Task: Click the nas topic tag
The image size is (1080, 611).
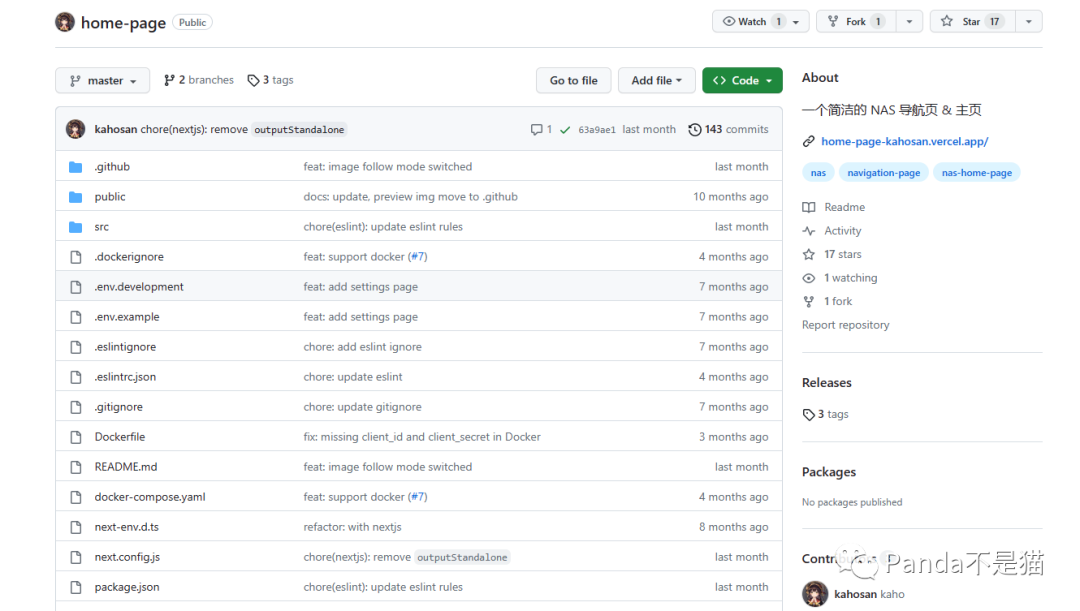Action: click(x=818, y=173)
